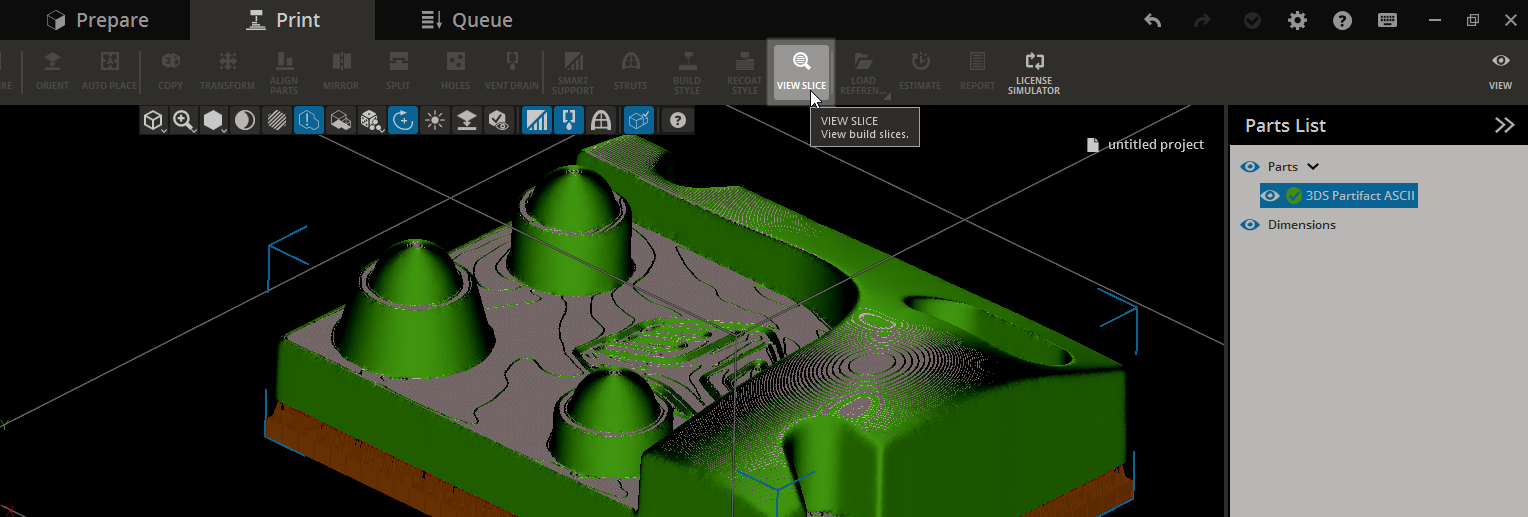Toggle the rotate-around-center view option
Image resolution: width=1528 pixels, height=517 pixels.
point(403,121)
